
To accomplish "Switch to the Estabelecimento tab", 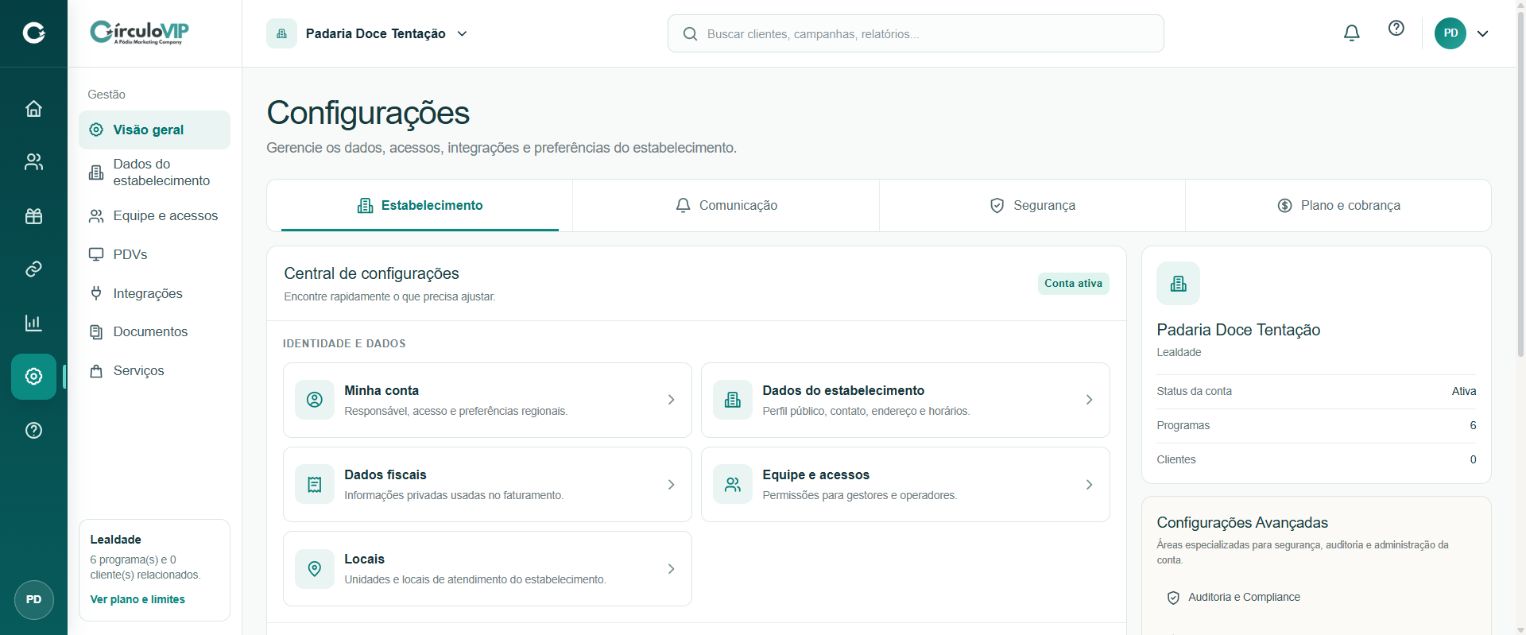I will click(420, 205).
